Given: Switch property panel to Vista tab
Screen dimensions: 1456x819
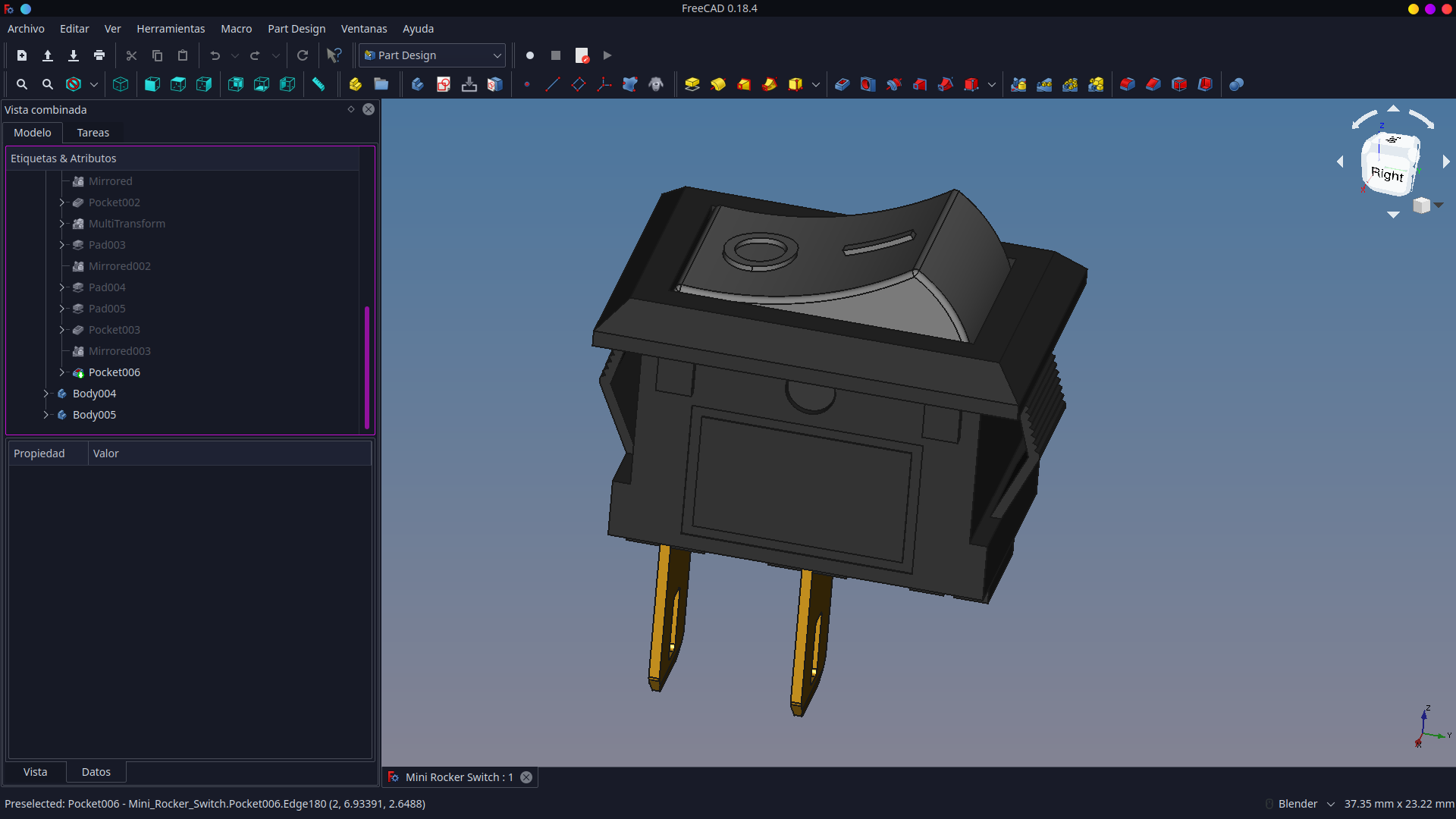Looking at the screenshot, I should tap(35, 772).
